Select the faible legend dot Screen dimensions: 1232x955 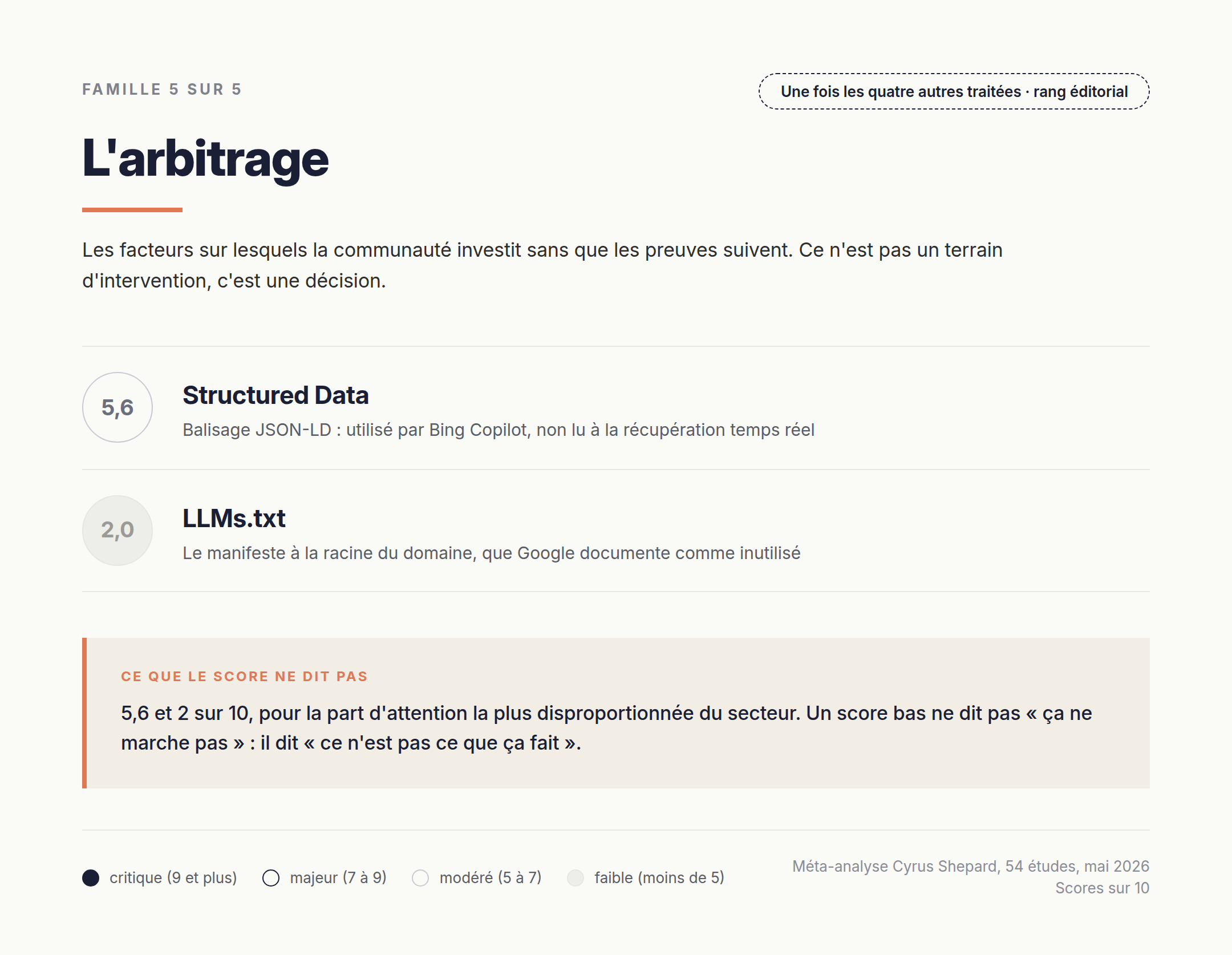pos(576,877)
